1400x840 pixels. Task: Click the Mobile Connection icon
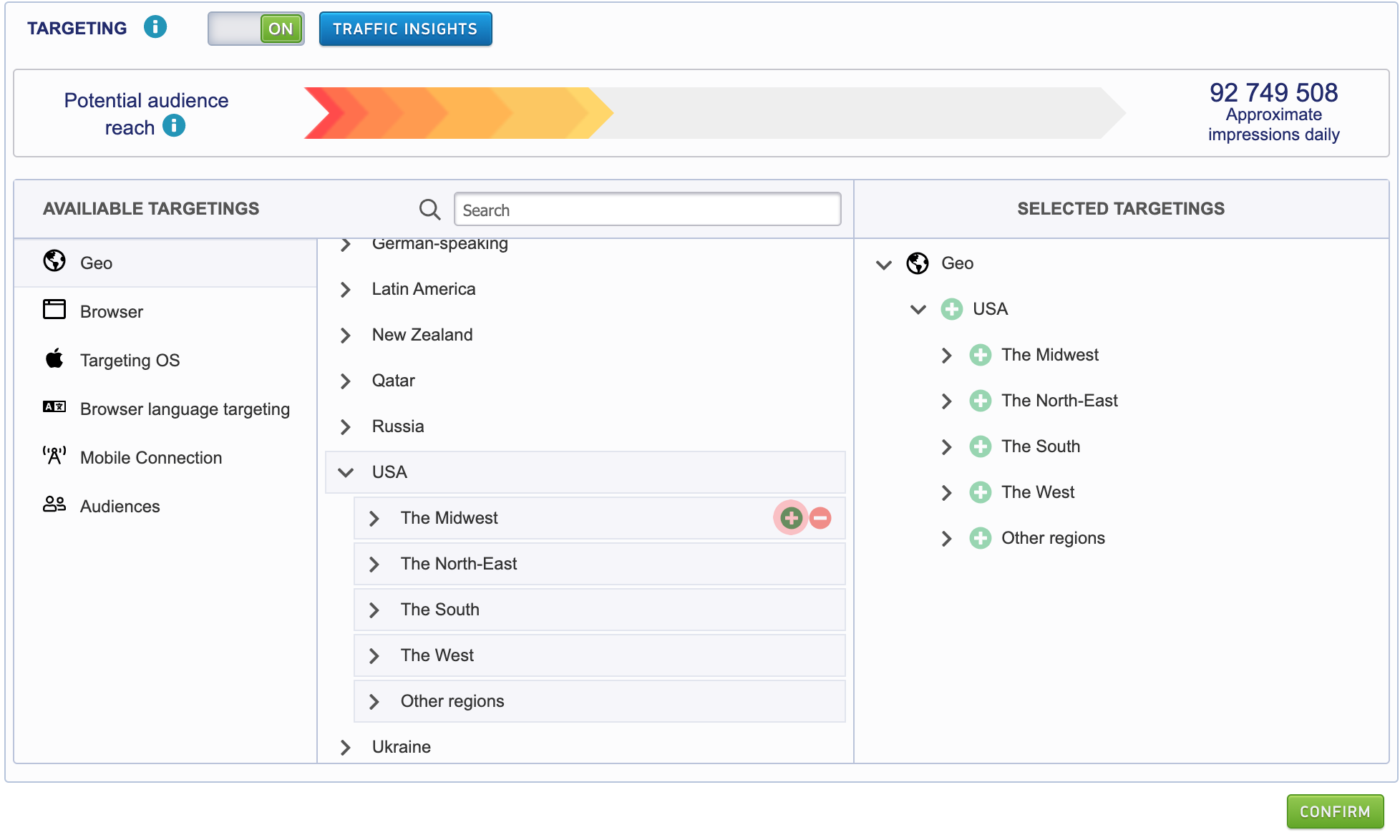[53, 457]
